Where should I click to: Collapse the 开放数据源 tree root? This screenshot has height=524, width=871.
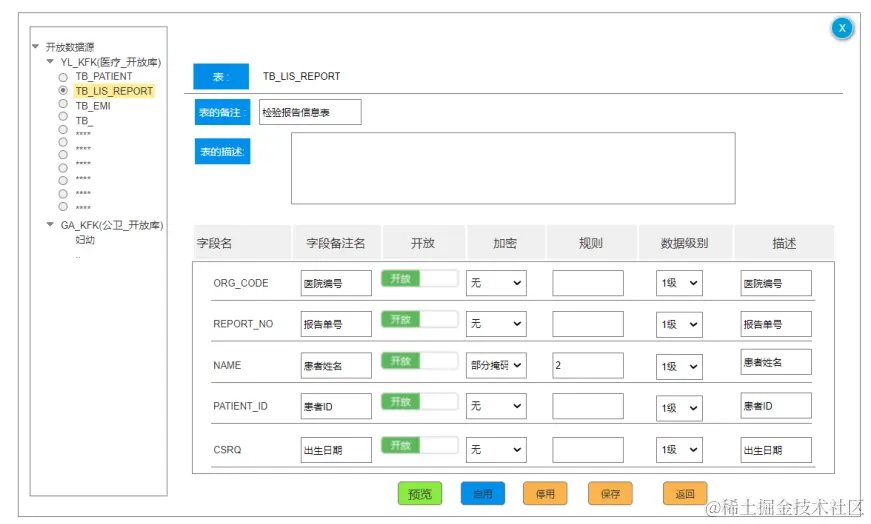36,47
